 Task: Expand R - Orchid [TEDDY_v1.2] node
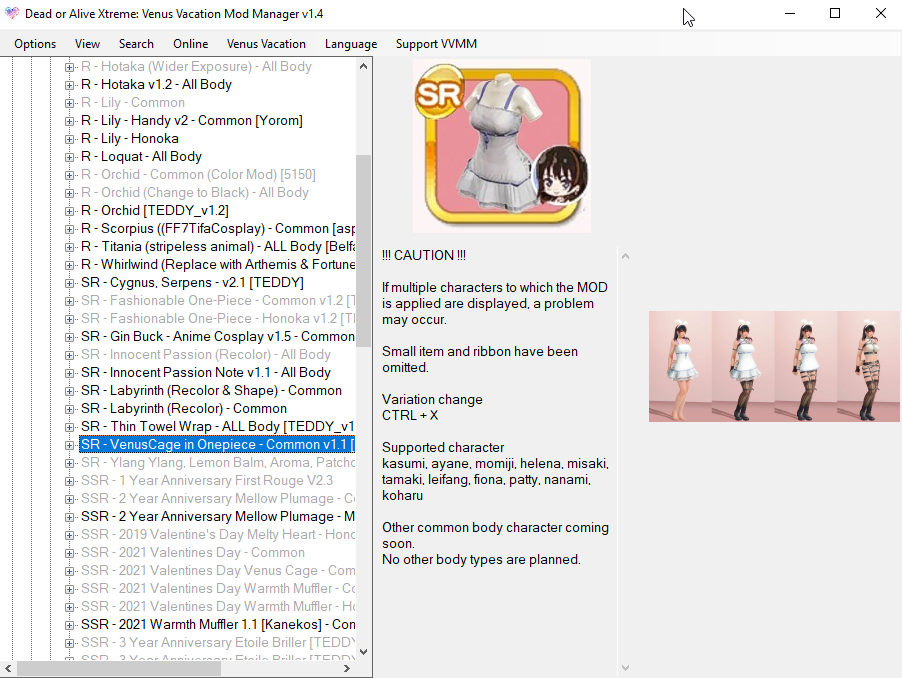coord(69,211)
